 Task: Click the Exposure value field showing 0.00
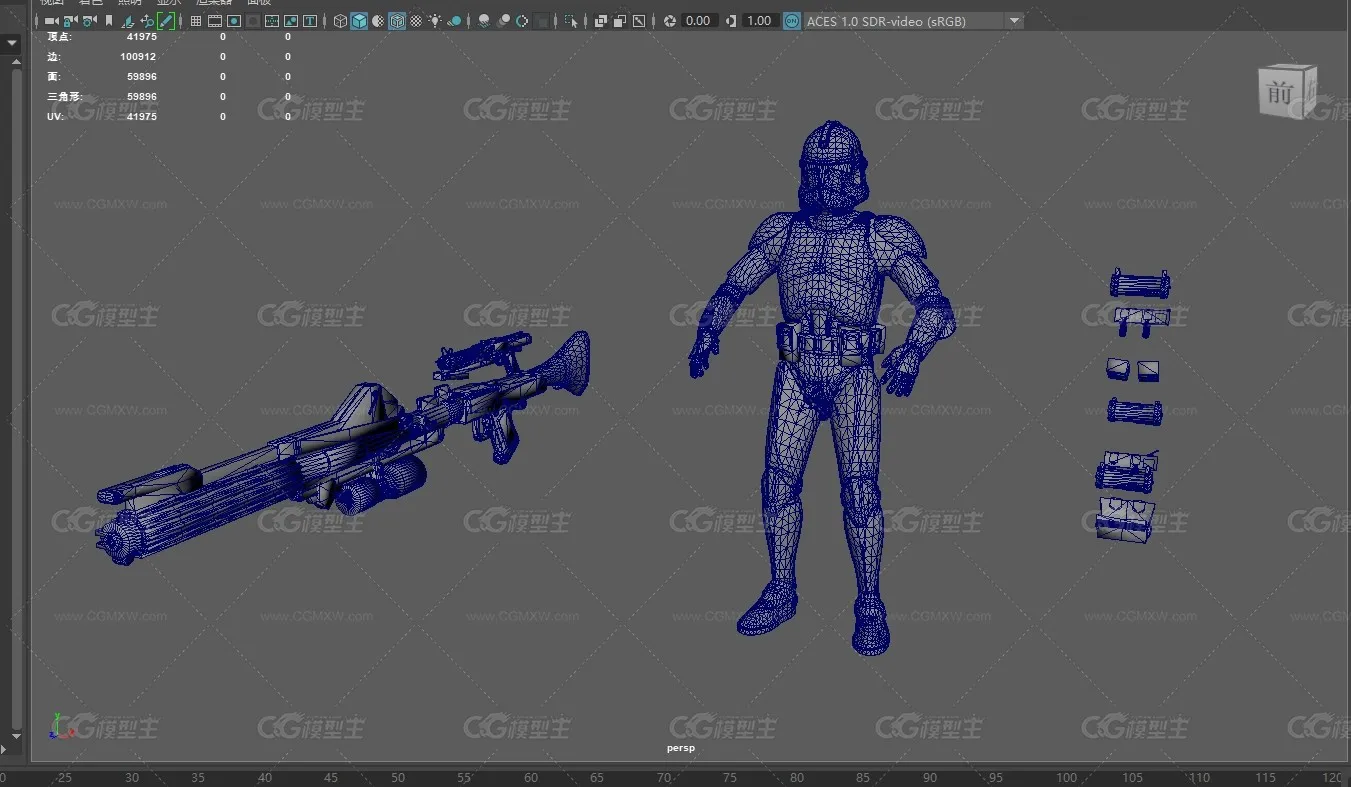pos(698,20)
